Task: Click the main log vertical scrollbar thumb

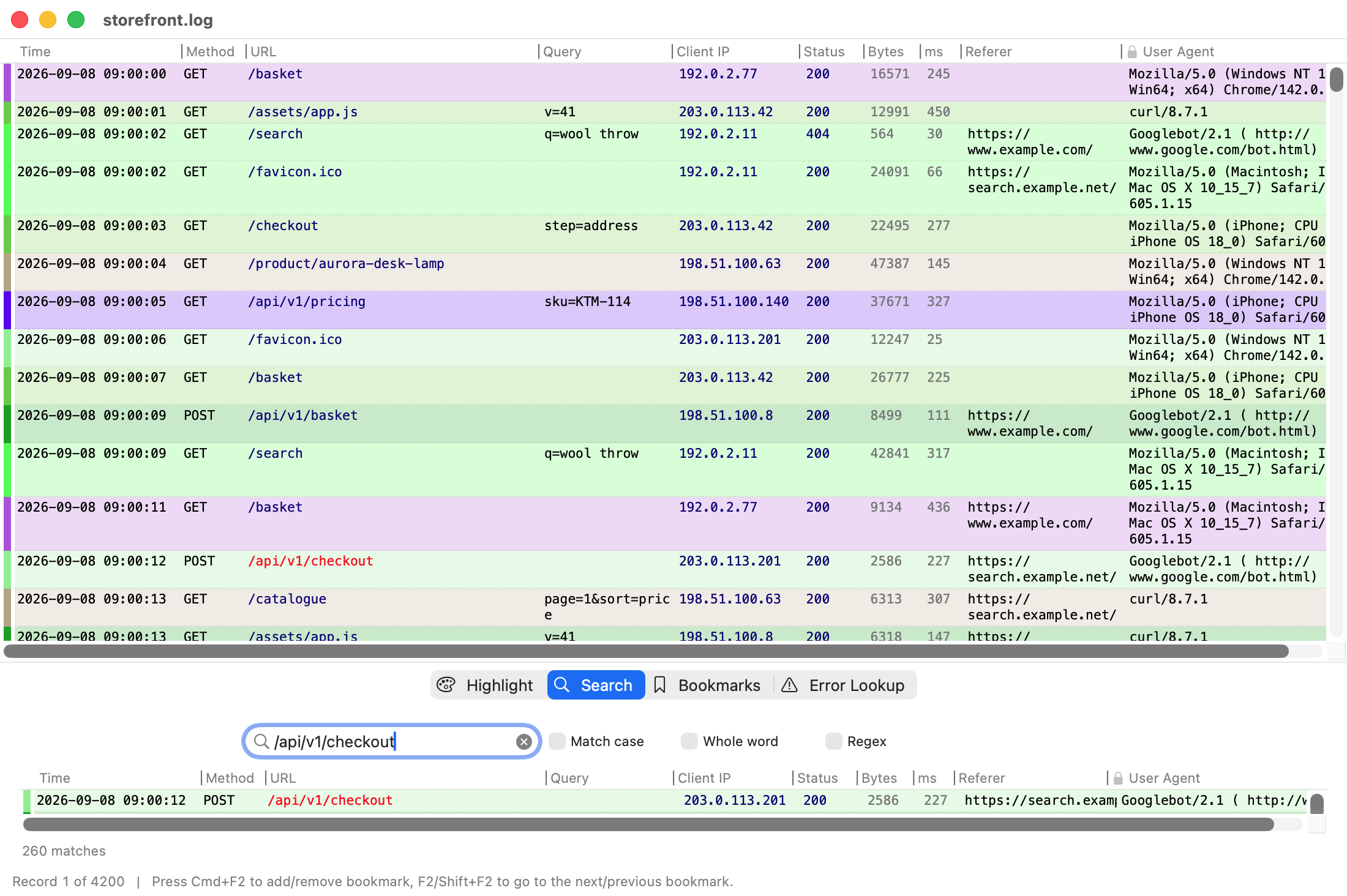Action: (1337, 80)
